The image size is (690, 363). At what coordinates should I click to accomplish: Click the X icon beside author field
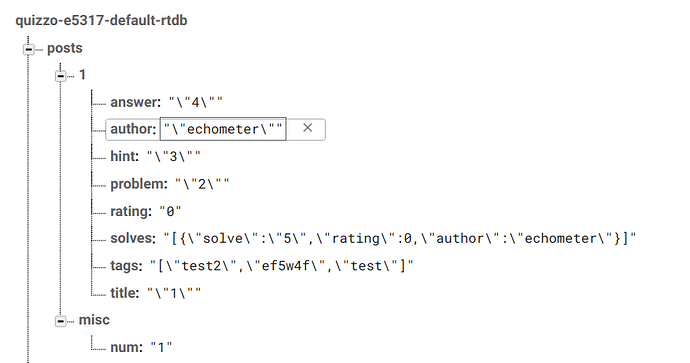tap(307, 128)
